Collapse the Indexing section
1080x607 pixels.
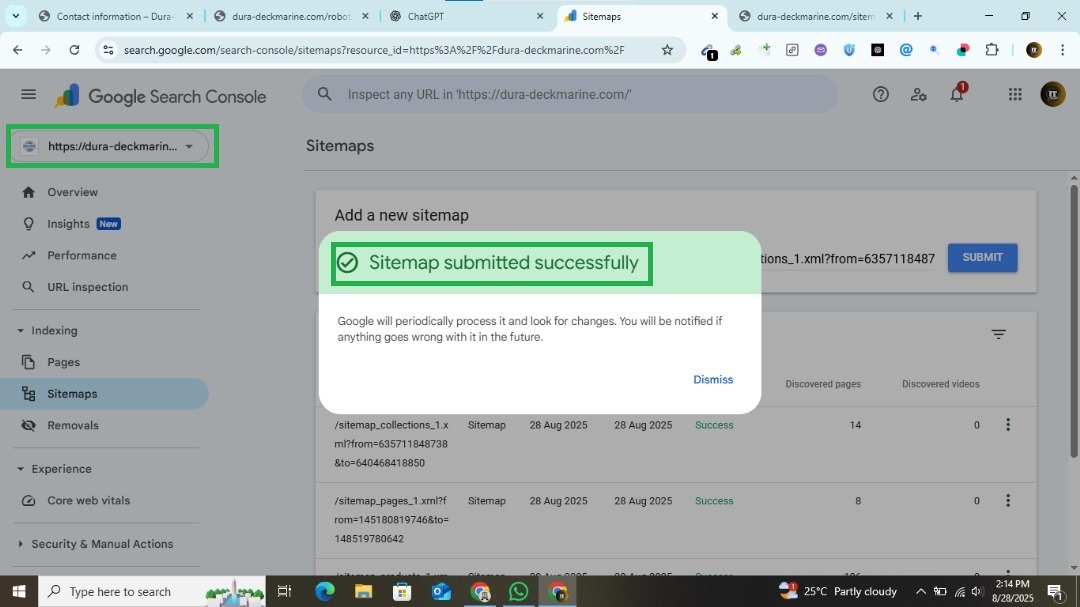pos(20,331)
